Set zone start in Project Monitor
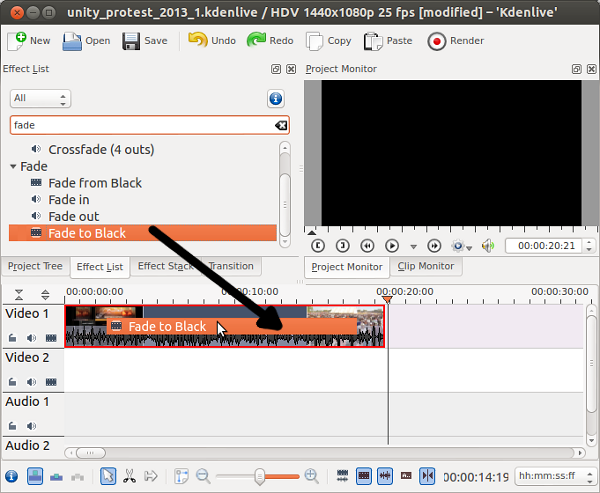 click(x=318, y=245)
